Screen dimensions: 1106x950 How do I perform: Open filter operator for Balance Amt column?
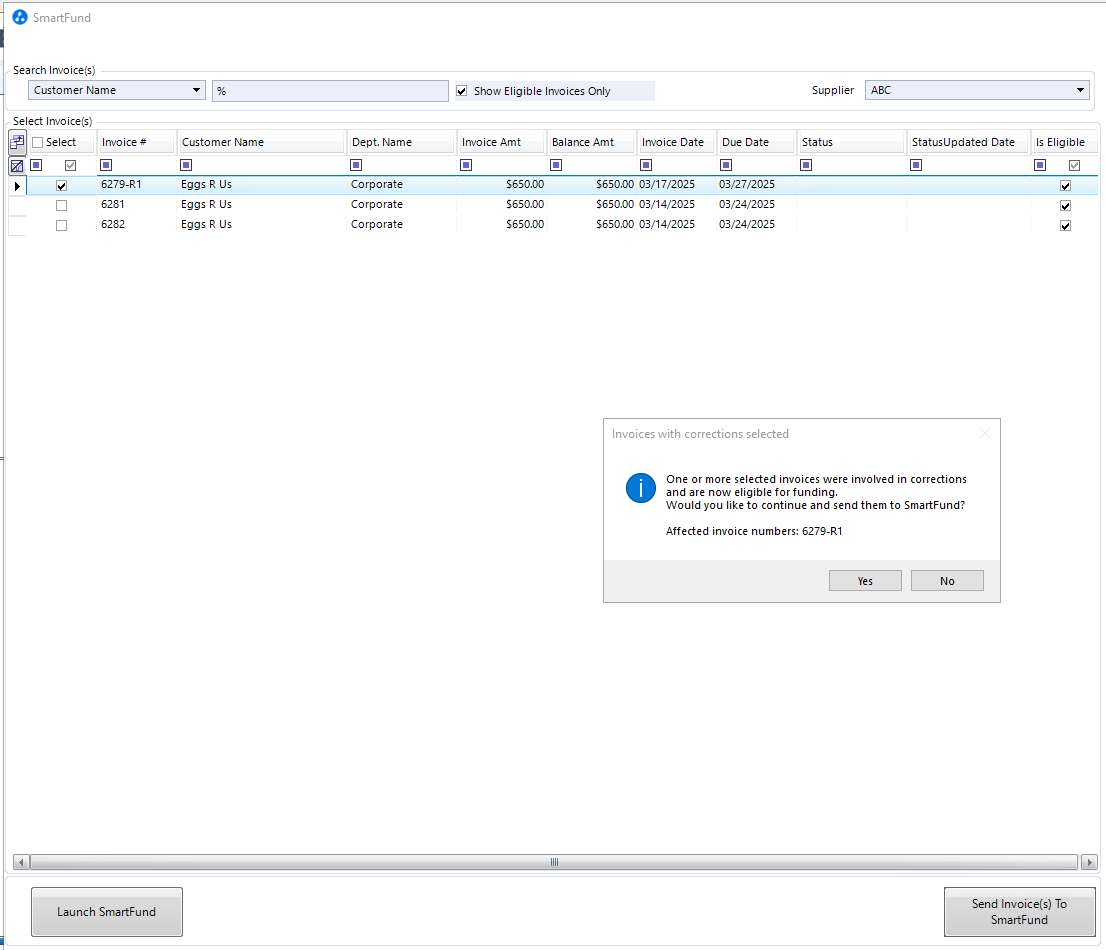tap(556, 165)
